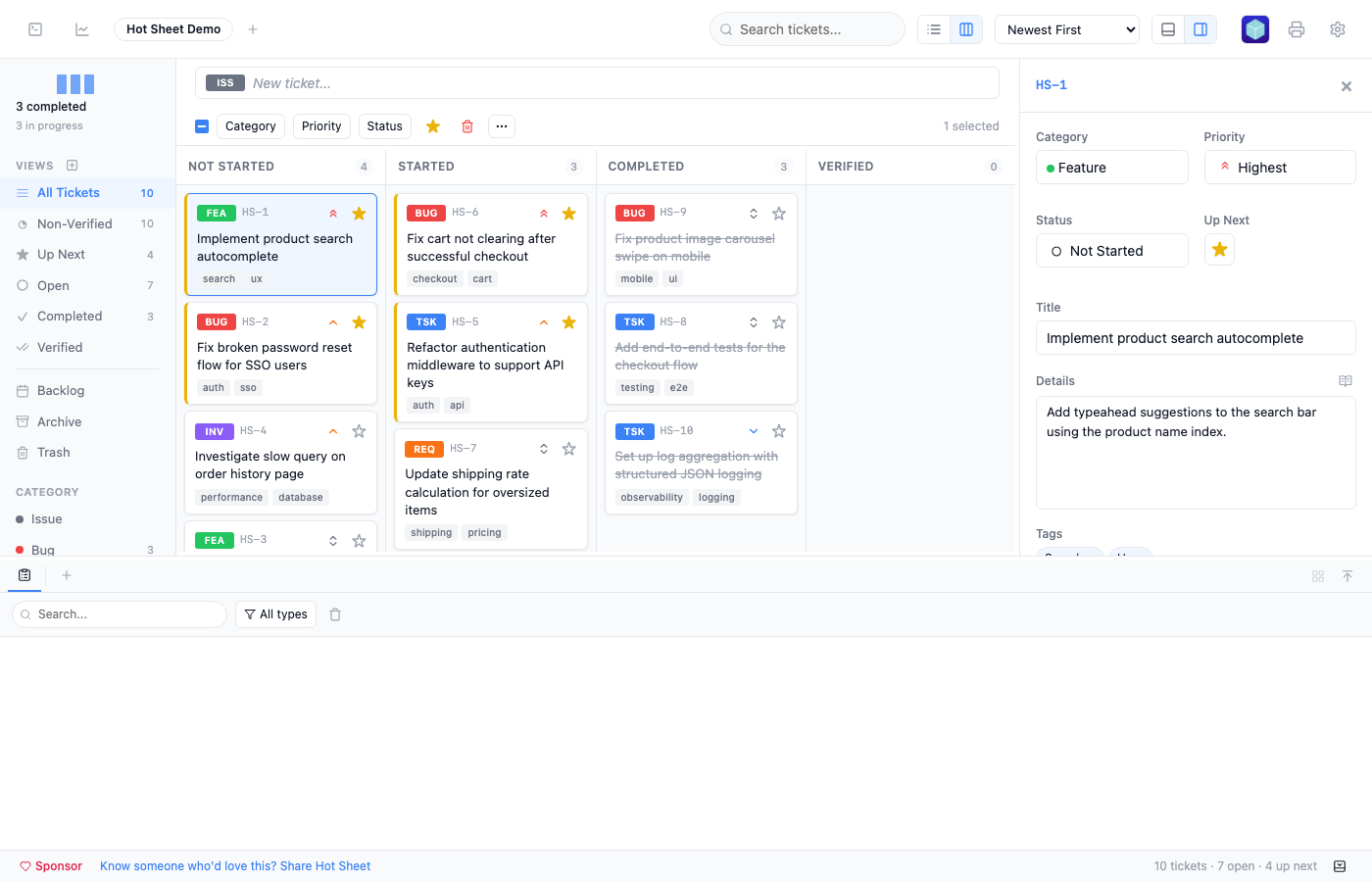
Task: Open Status batch dropdown
Action: pyautogui.click(x=385, y=126)
